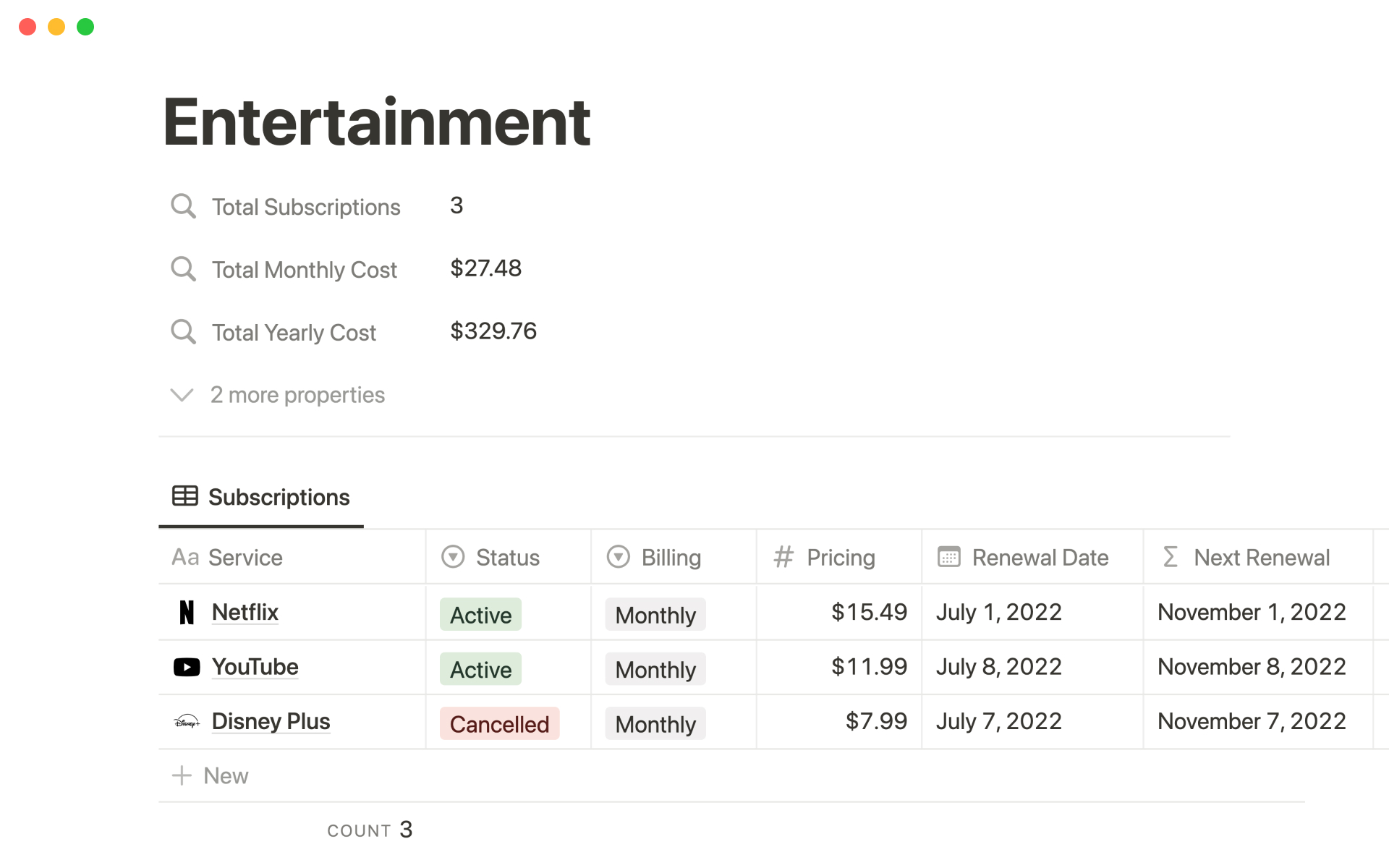Click the Netflix logo icon
The height and width of the screenshot is (868, 1389).
tap(187, 613)
